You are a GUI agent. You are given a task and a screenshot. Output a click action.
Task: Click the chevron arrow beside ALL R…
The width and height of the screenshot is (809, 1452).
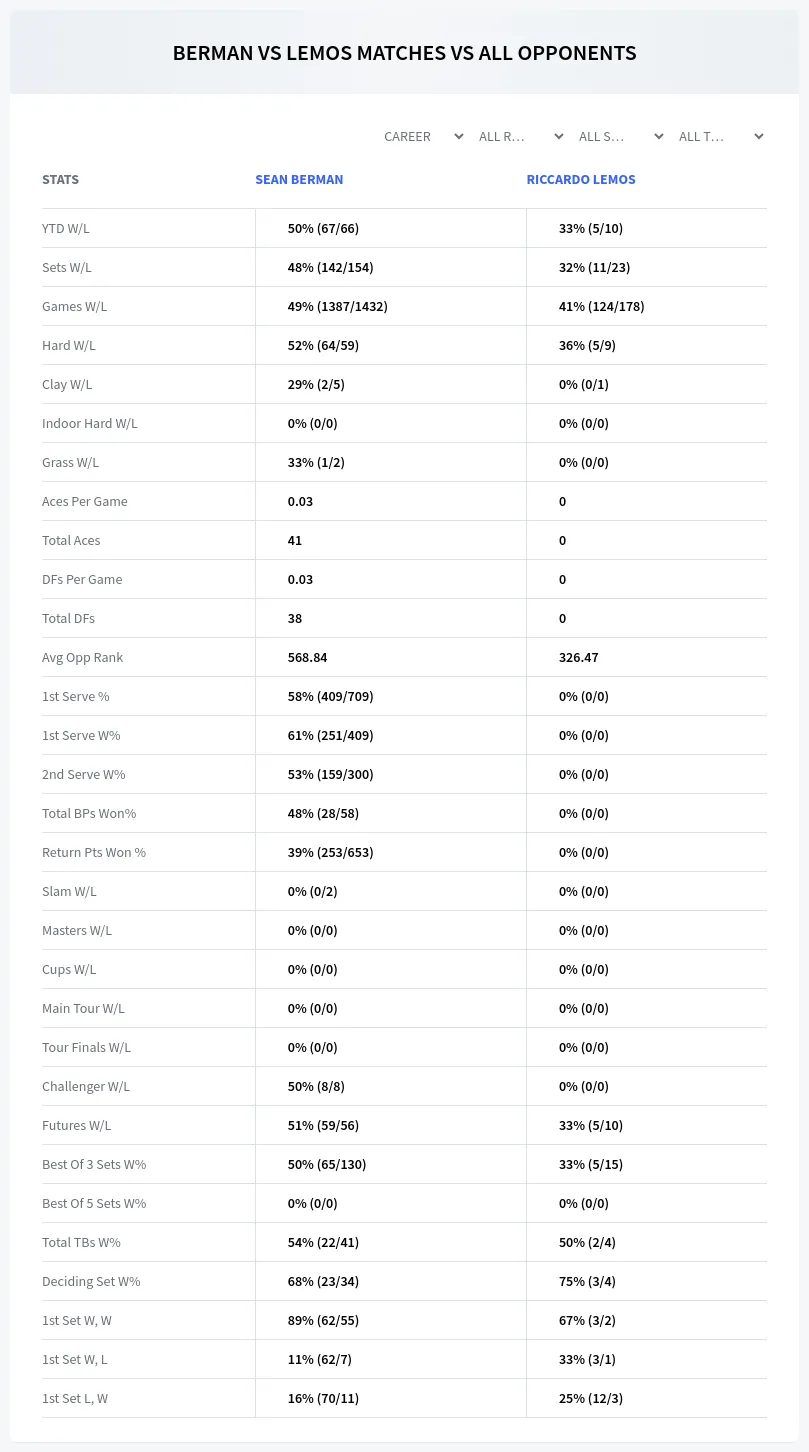coord(559,136)
